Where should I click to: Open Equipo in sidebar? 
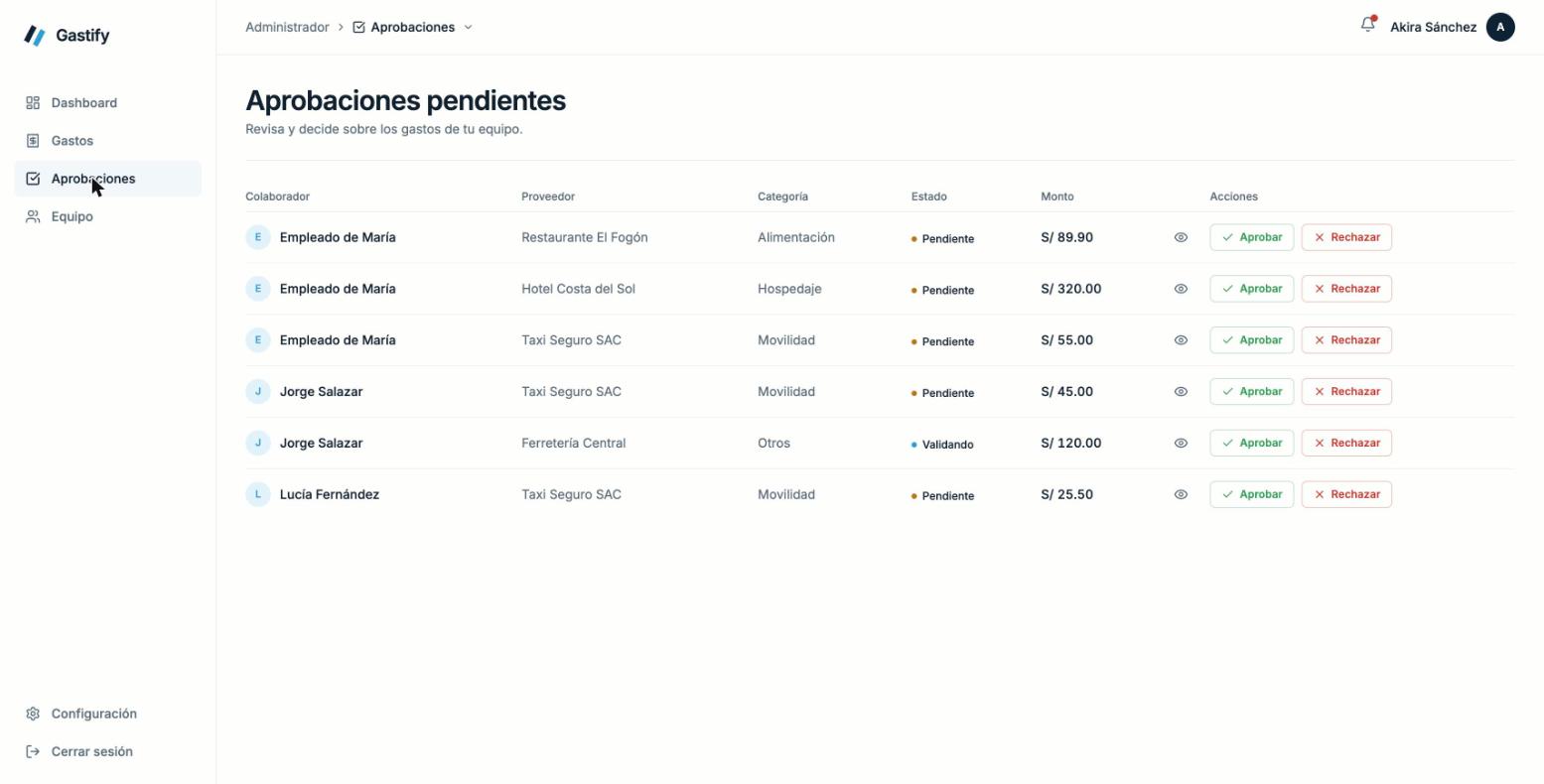(108, 216)
